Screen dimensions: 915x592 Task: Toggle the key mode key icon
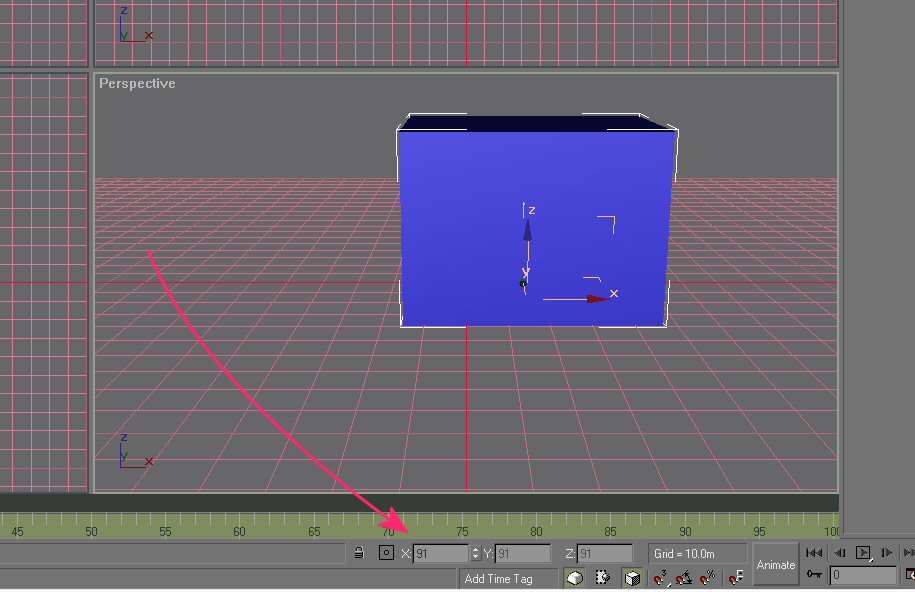pos(815,576)
